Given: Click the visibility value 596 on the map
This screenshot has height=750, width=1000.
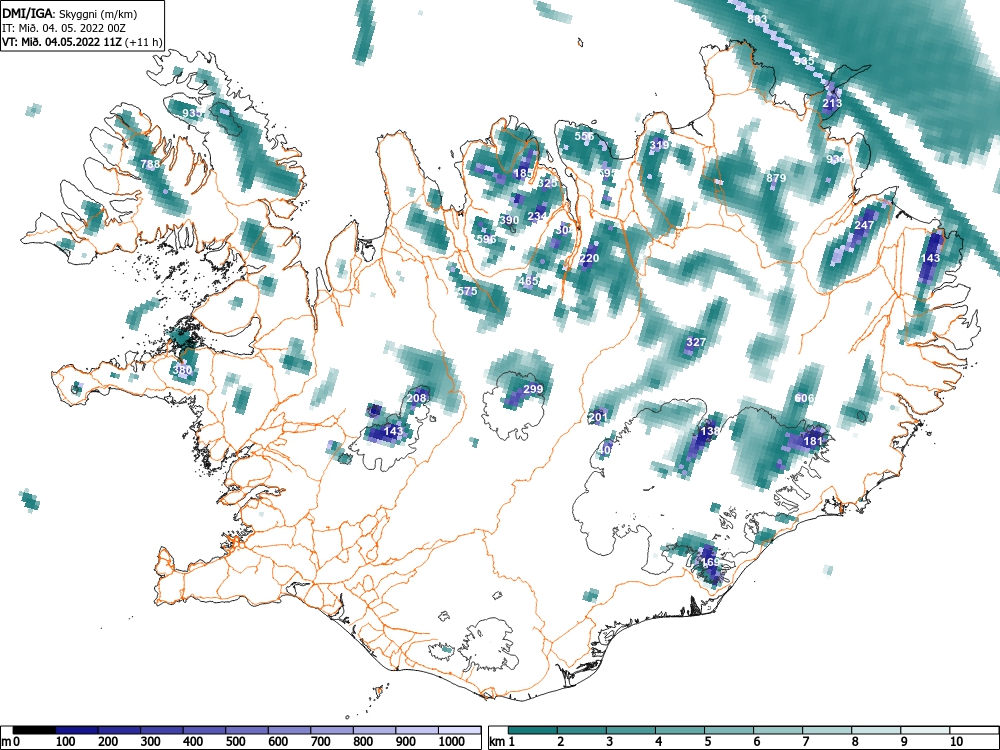Looking at the screenshot, I should (486, 239).
